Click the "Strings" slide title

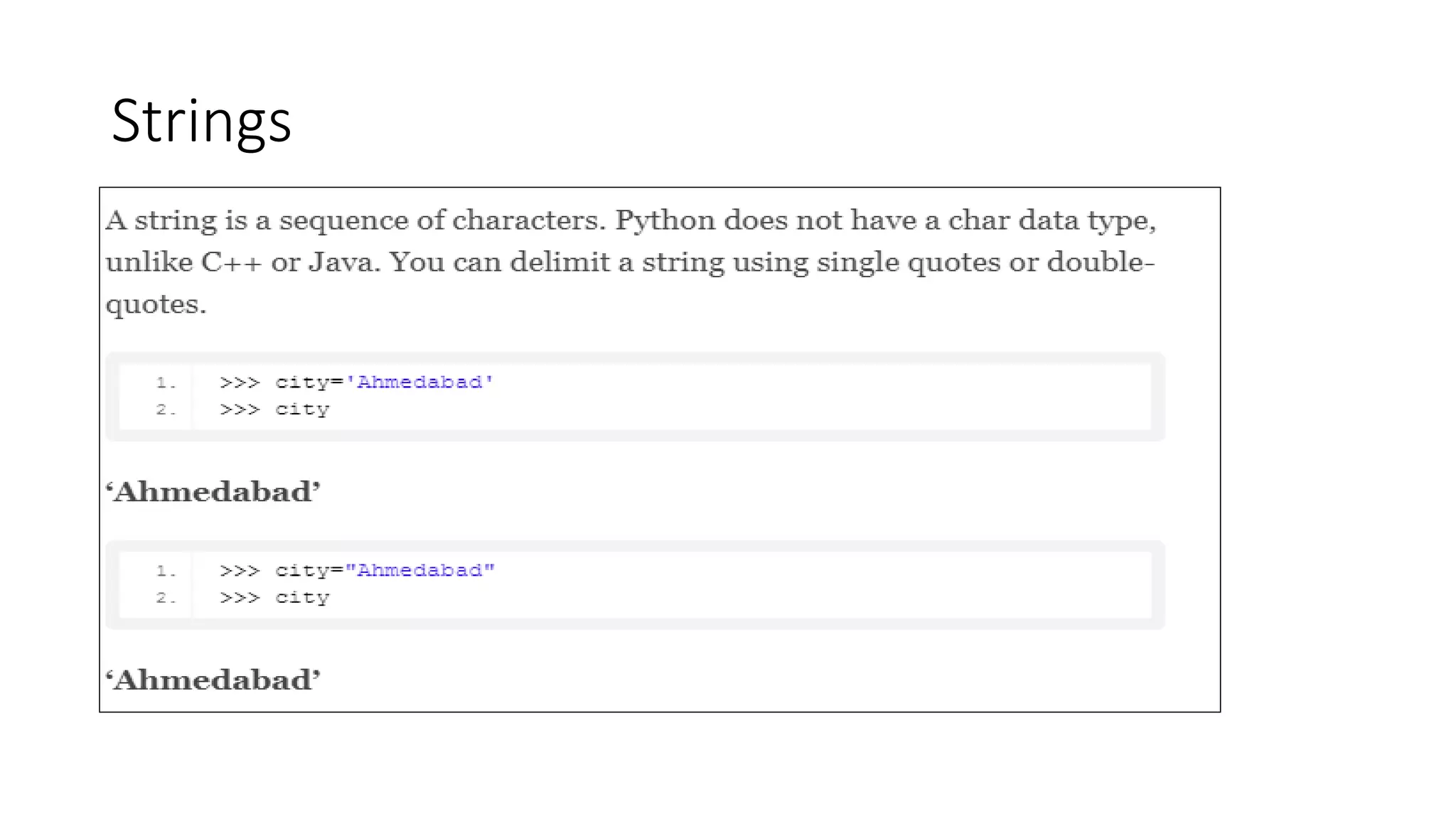201,122
